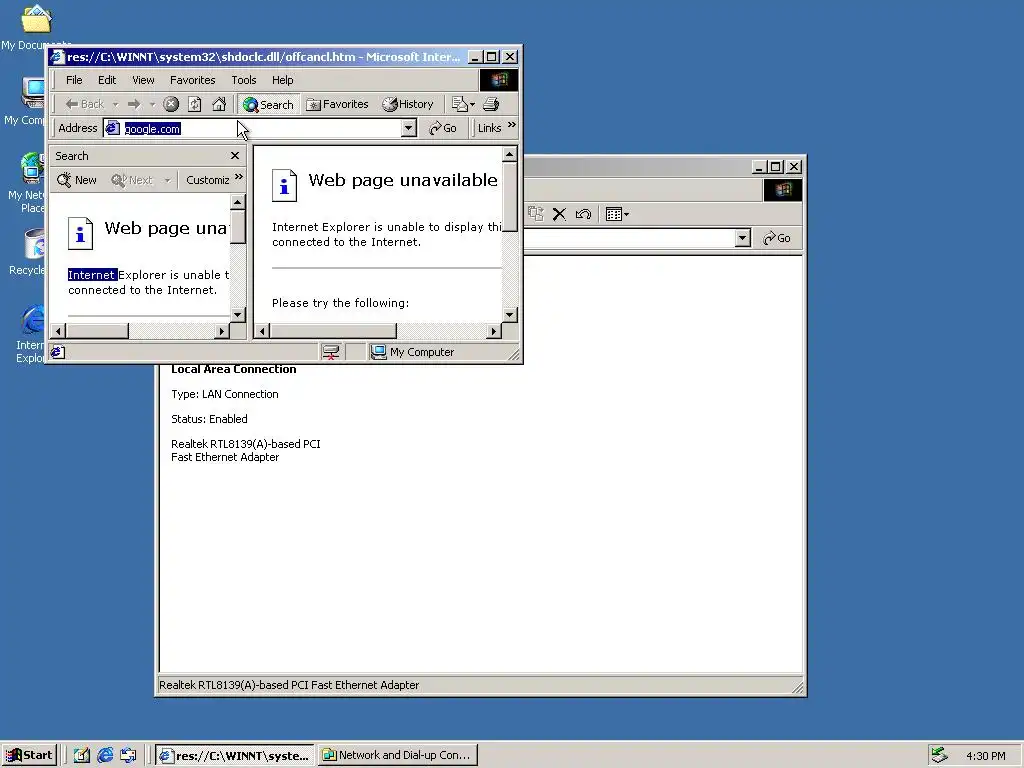The image size is (1024, 768).
Task: Open address dropdown in Network Connections window
Action: pyautogui.click(x=743, y=238)
